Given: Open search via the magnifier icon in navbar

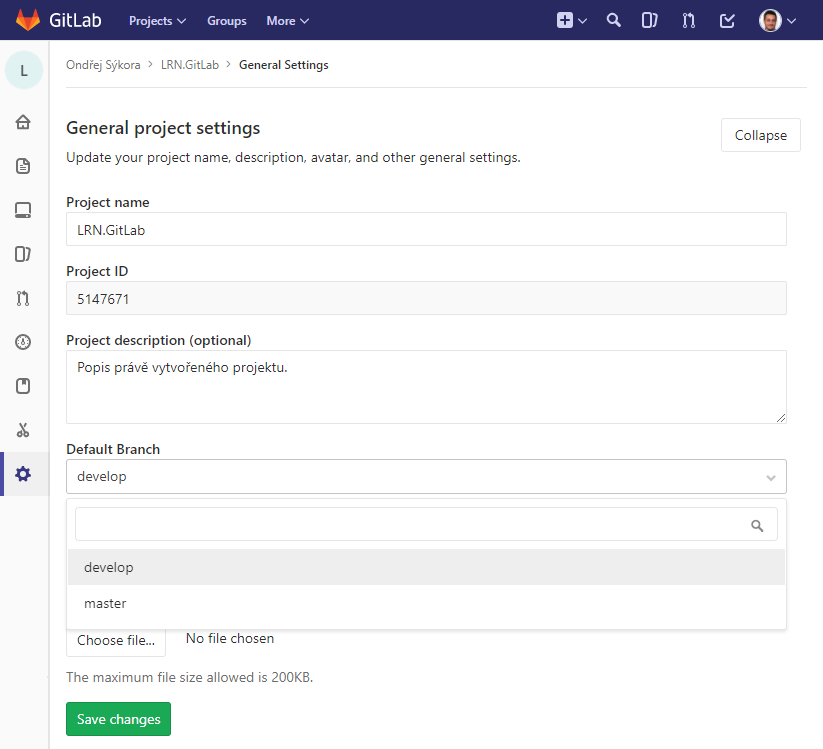Looking at the screenshot, I should [x=613, y=20].
